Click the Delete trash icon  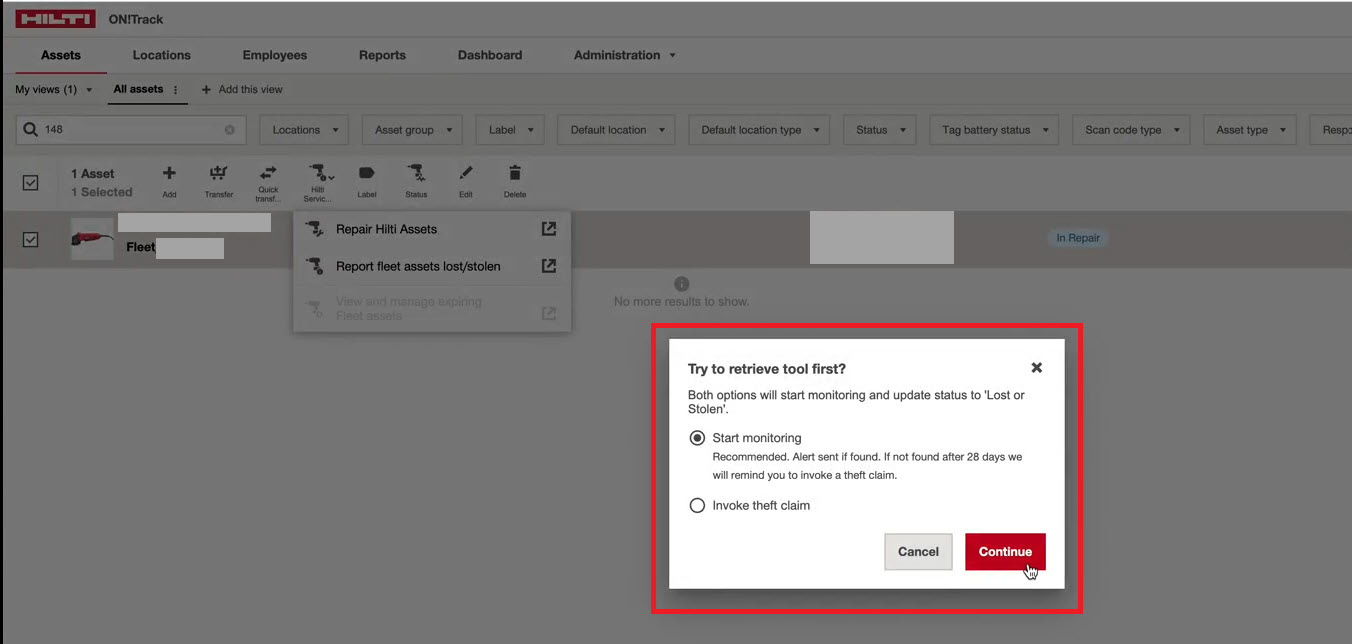tap(515, 174)
